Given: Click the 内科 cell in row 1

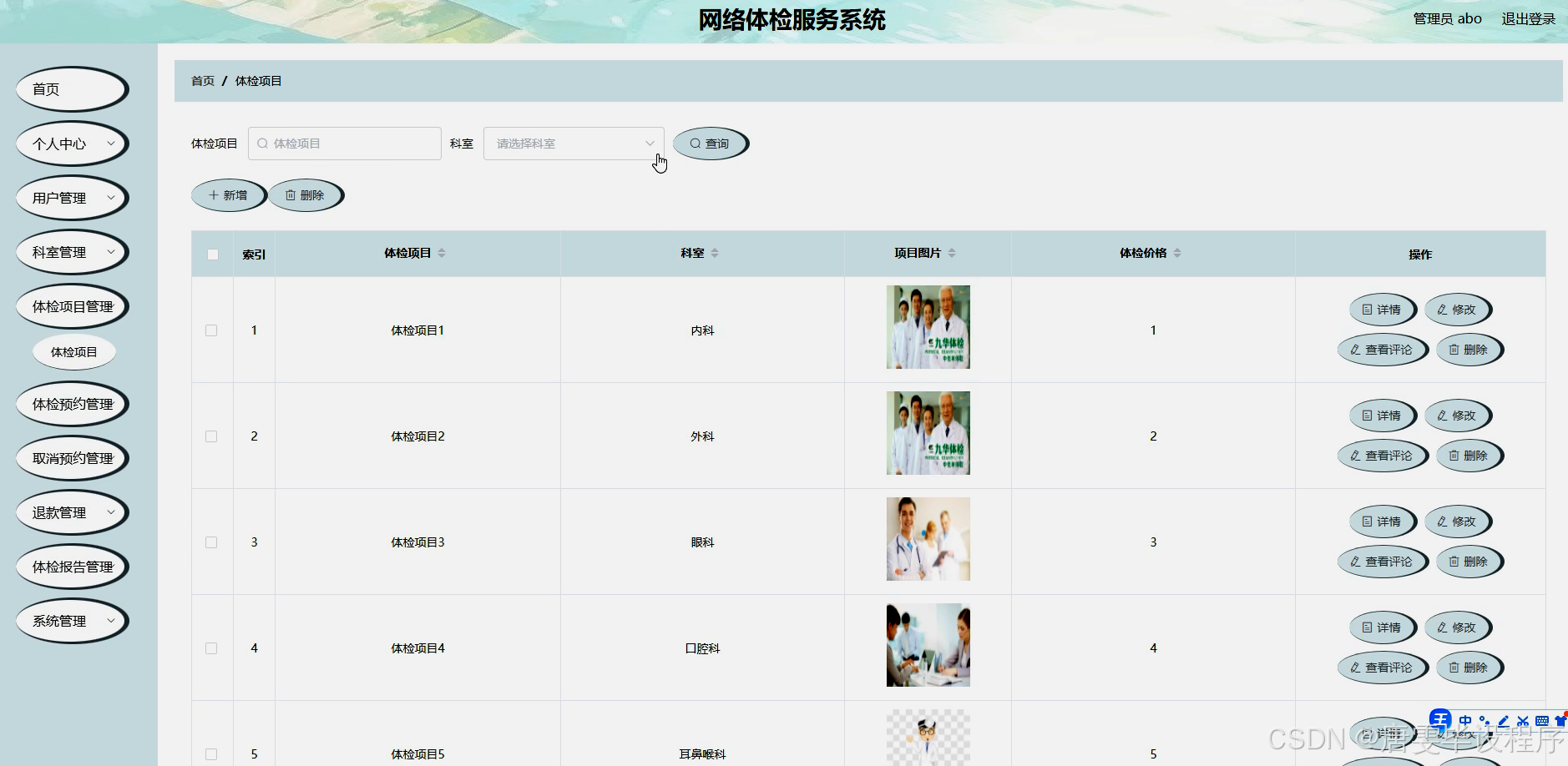Looking at the screenshot, I should coord(702,330).
